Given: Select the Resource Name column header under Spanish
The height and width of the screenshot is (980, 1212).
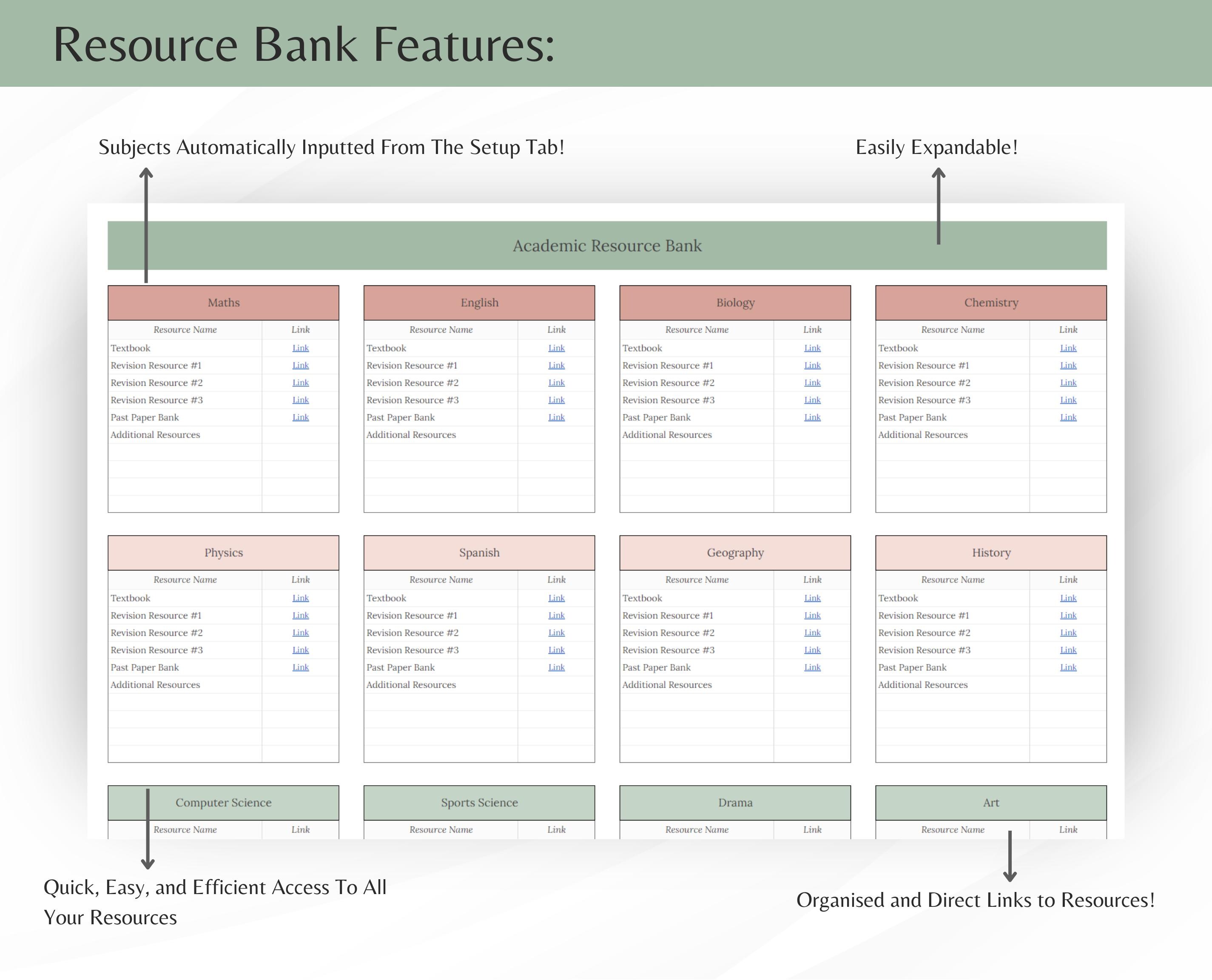Looking at the screenshot, I should [x=441, y=579].
